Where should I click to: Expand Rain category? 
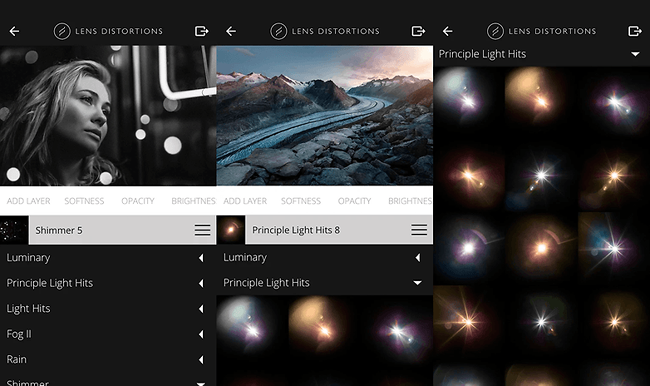108,359
